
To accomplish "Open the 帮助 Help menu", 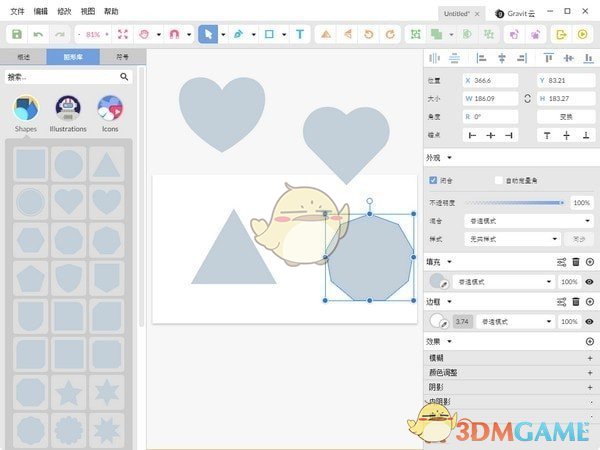I will pos(111,11).
